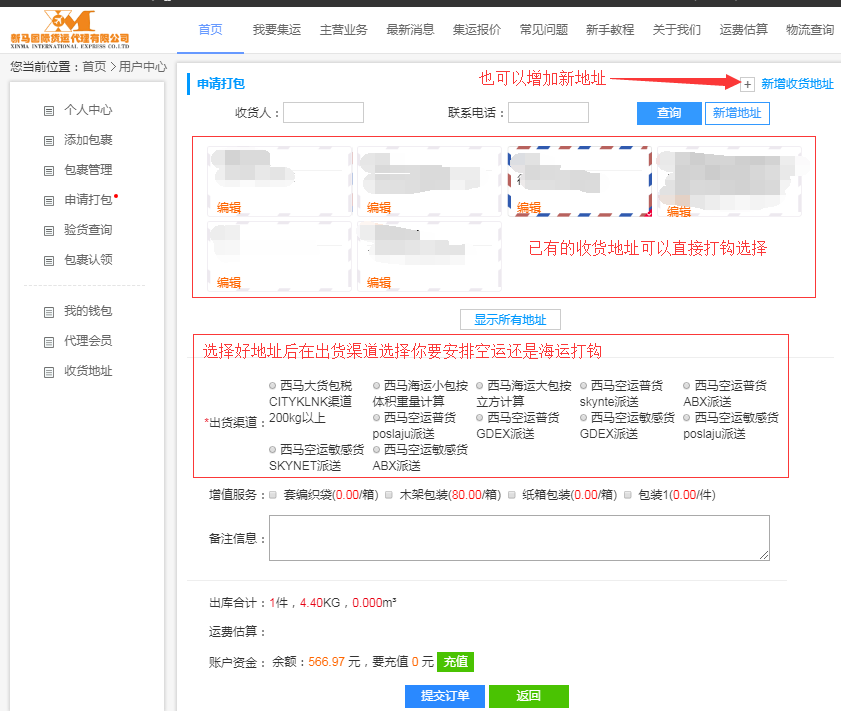This screenshot has height=711, width=841.
Task: Open 集运报价 in top navigation
Action: [x=477, y=29]
